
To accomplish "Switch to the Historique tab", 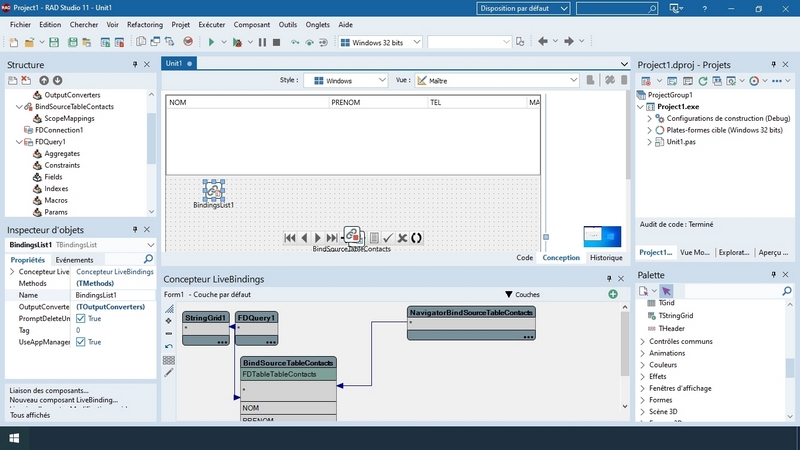I will [x=606, y=257].
